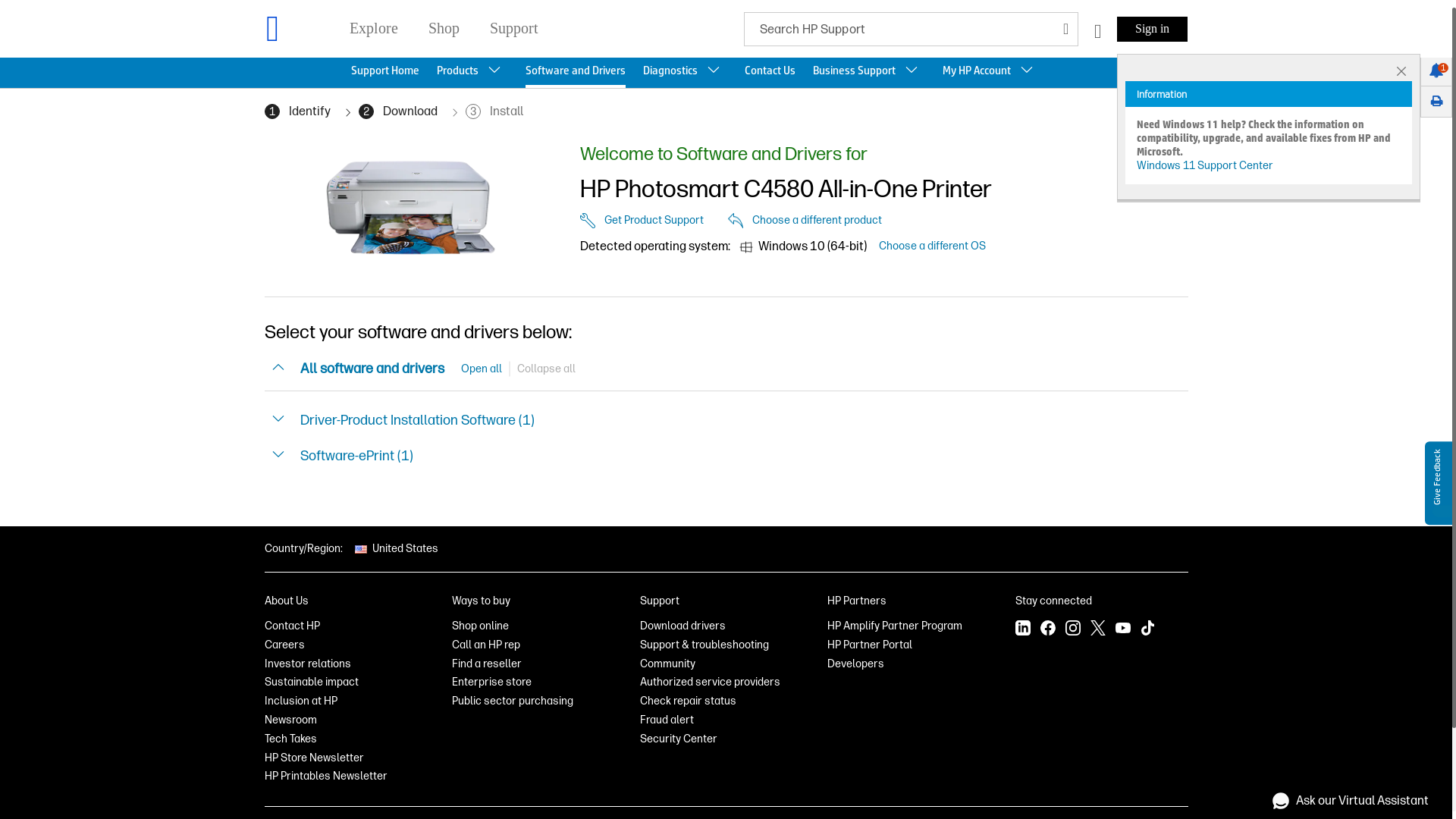Image resolution: width=1456 pixels, height=819 pixels.
Task: Open Authorized service providers link
Action: (710, 682)
